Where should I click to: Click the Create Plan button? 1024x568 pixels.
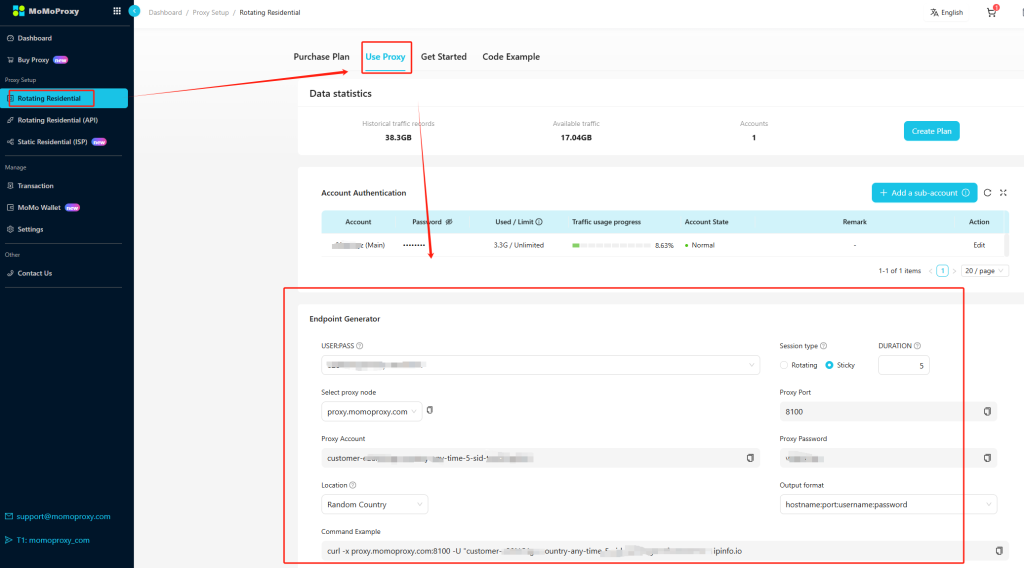coord(931,131)
